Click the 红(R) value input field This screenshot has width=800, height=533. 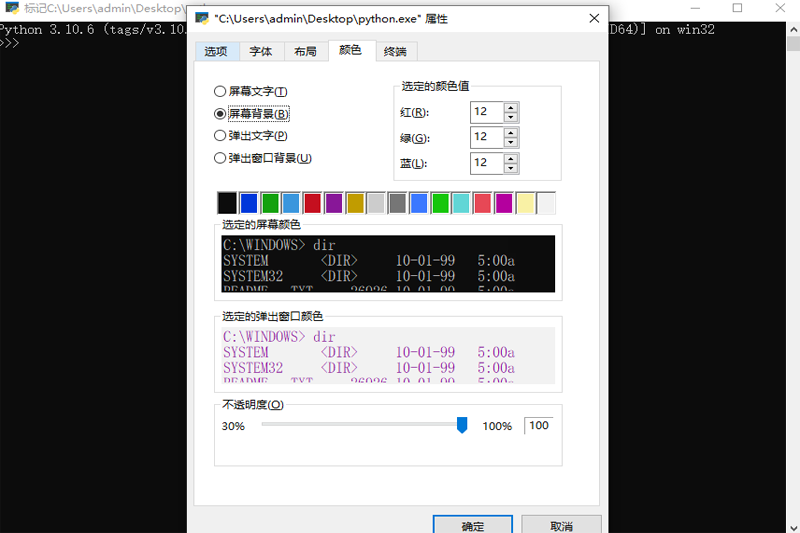[x=487, y=112]
